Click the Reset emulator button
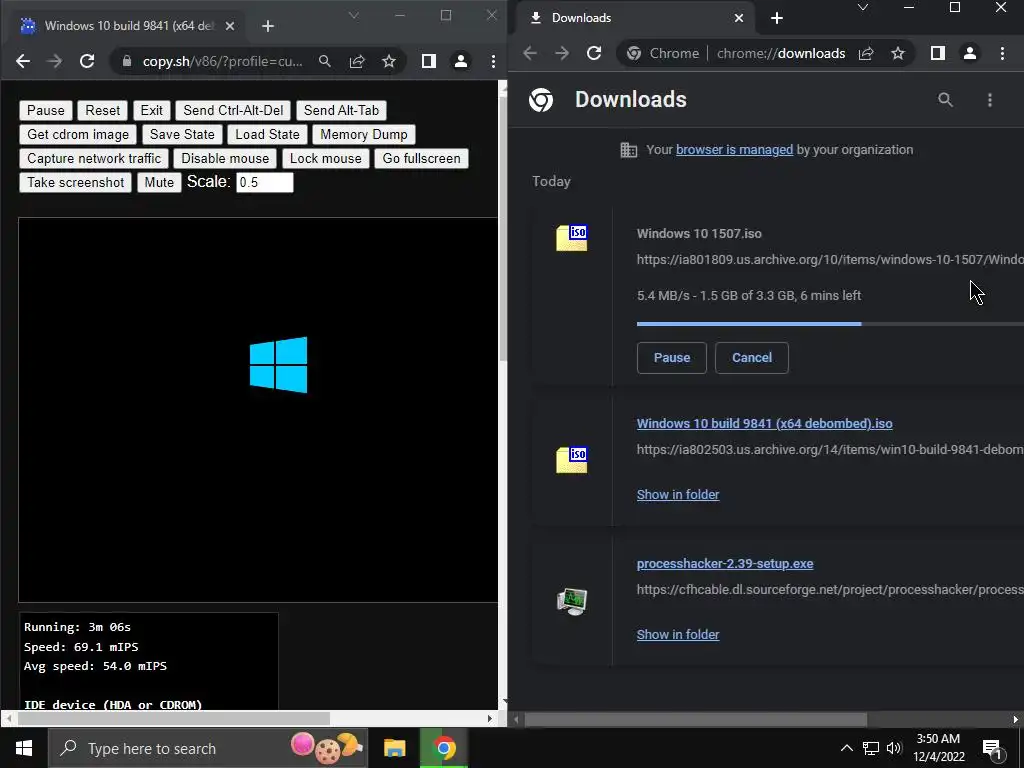The height and width of the screenshot is (768, 1024). pos(103,110)
